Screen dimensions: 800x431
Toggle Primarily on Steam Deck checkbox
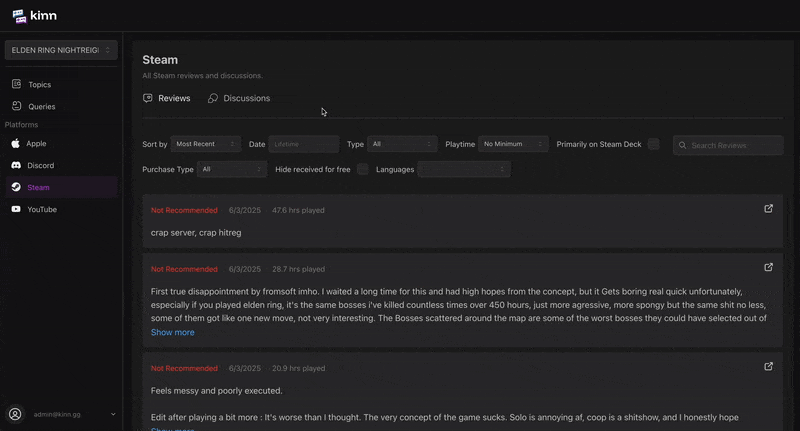click(x=654, y=144)
